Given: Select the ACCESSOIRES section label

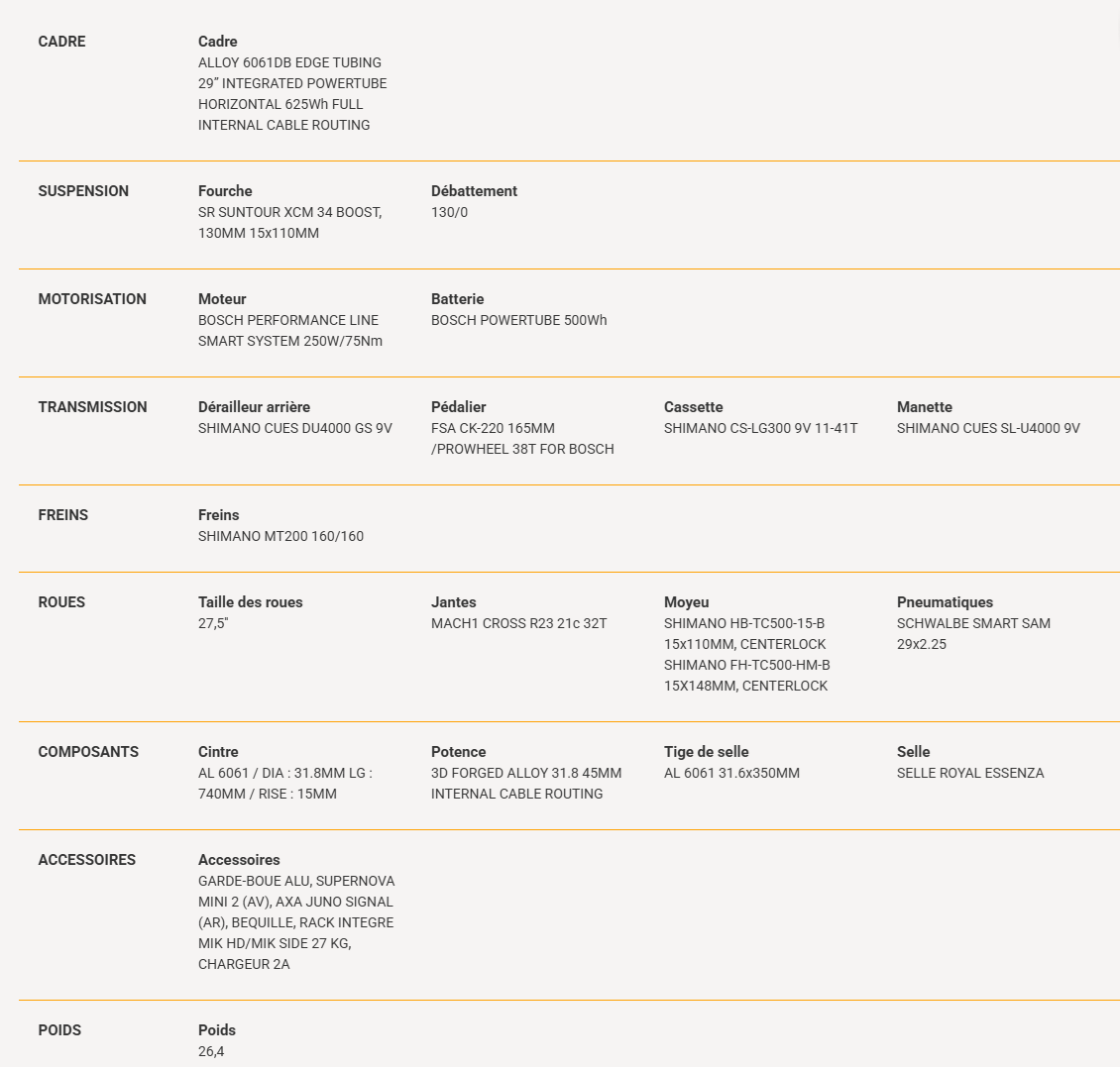Looking at the screenshot, I should coord(86,859).
